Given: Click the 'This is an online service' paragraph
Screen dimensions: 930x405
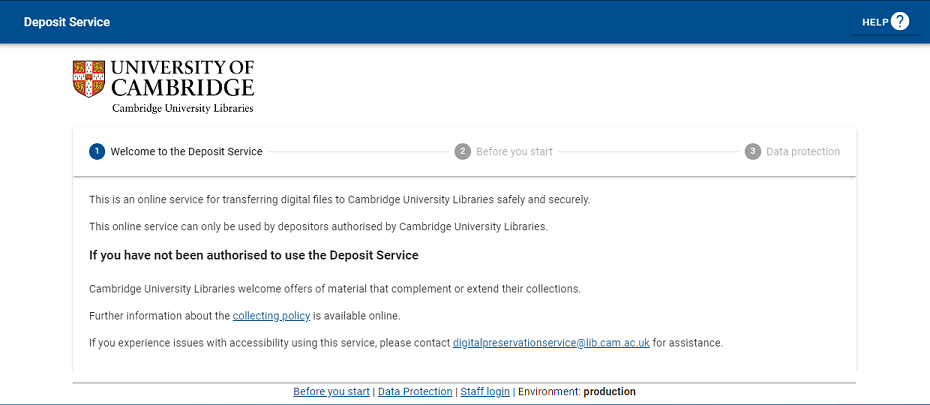Looking at the screenshot, I should coord(340,200).
